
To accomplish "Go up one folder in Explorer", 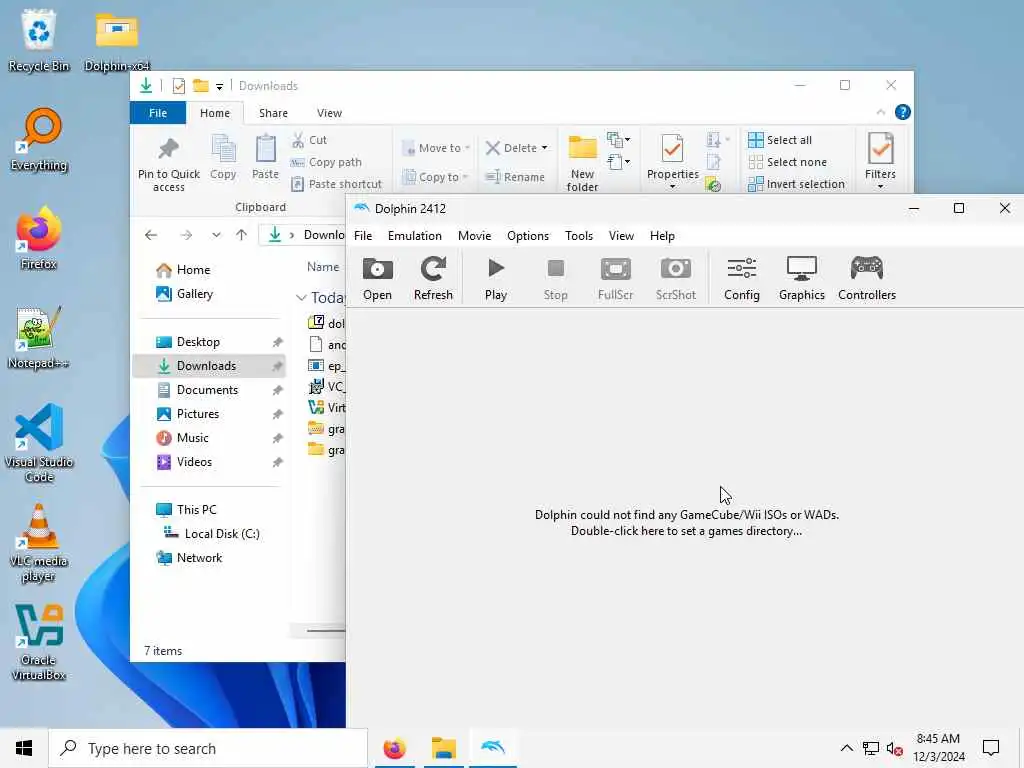I will tap(242, 235).
